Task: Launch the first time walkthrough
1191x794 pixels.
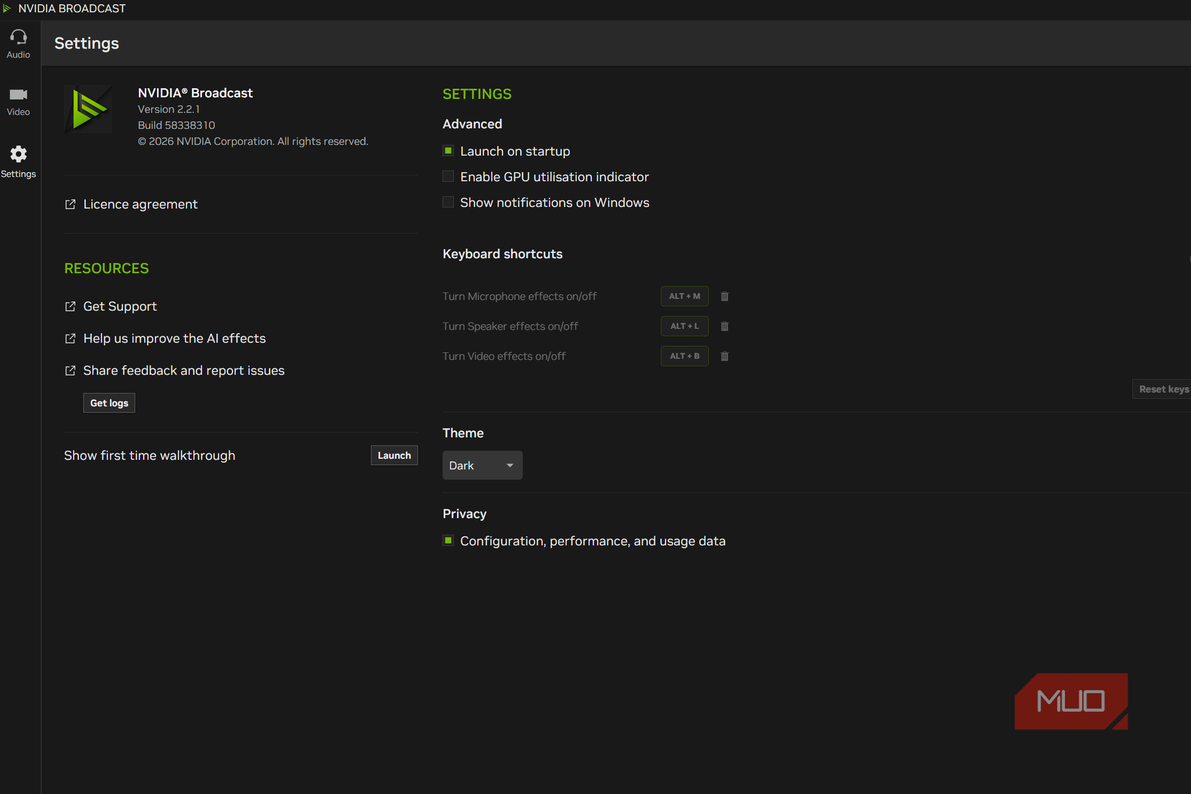Action: point(394,455)
